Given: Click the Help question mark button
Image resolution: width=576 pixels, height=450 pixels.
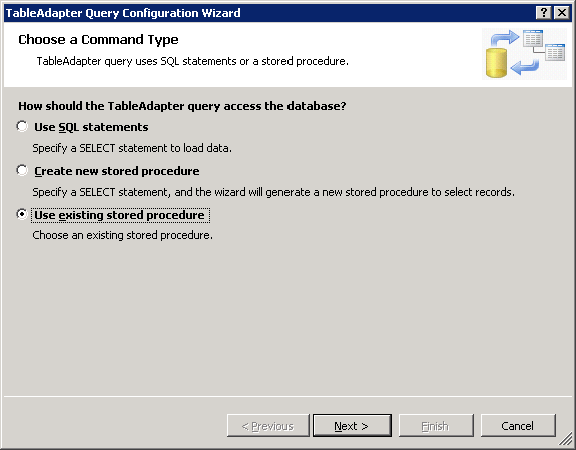Looking at the screenshot, I should (x=543, y=13).
